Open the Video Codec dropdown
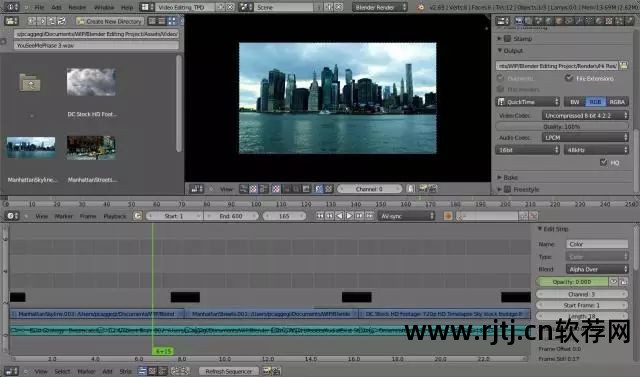640x377 pixels. tap(585, 115)
